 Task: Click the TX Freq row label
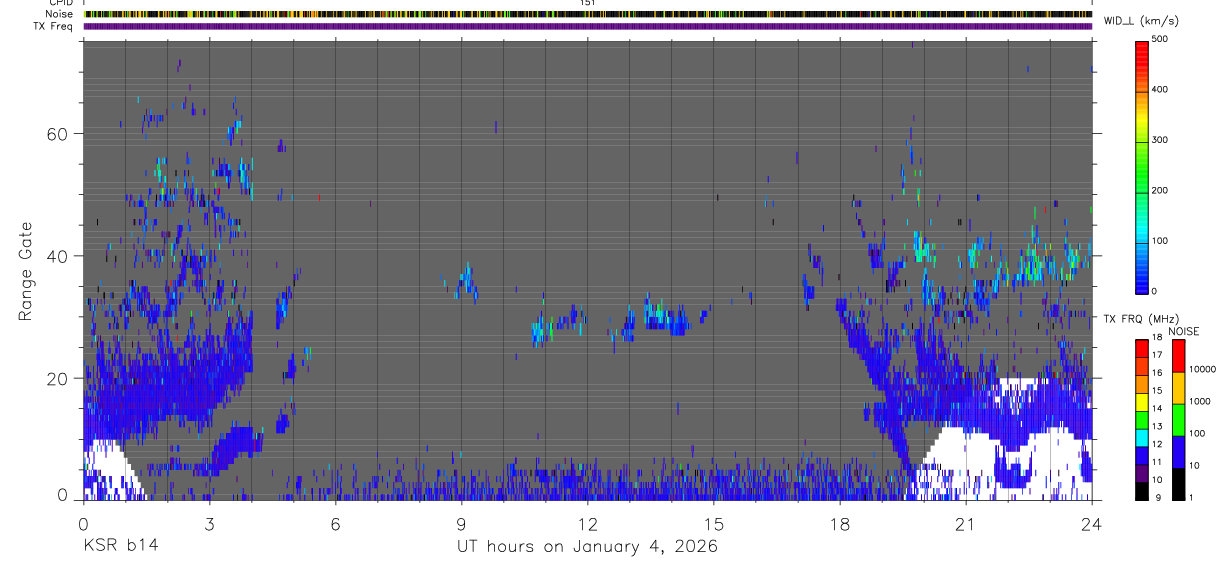pos(54,26)
